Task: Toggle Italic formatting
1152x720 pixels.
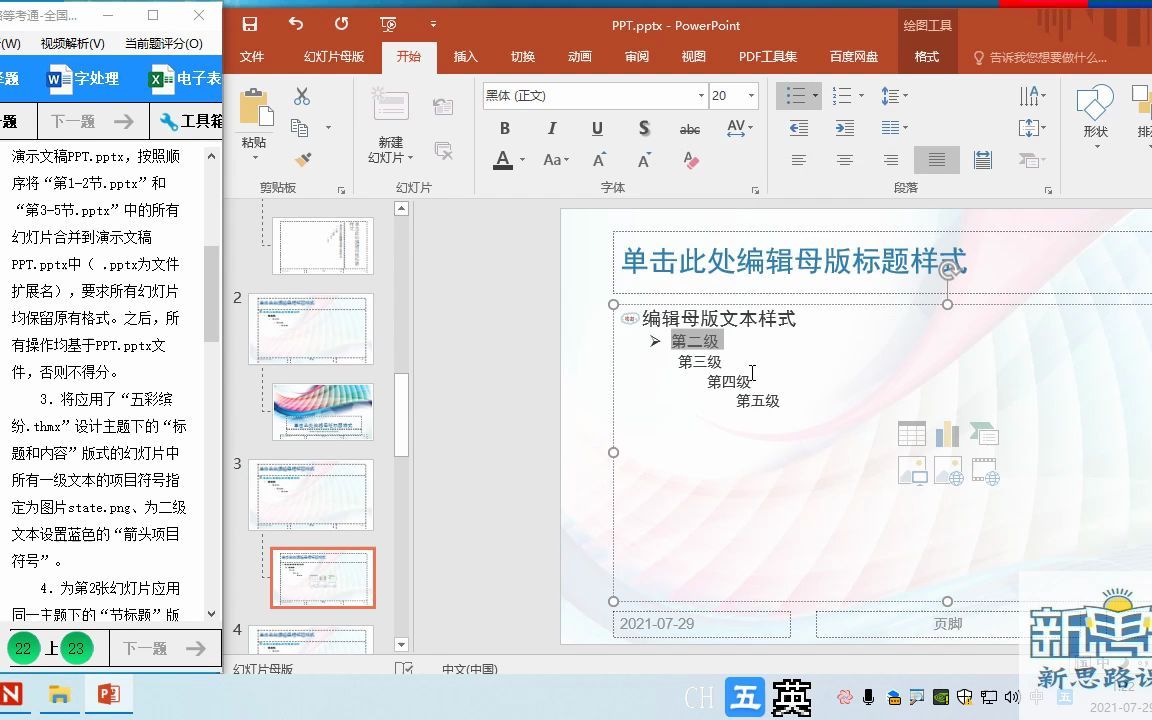Action: [x=551, y=128]
